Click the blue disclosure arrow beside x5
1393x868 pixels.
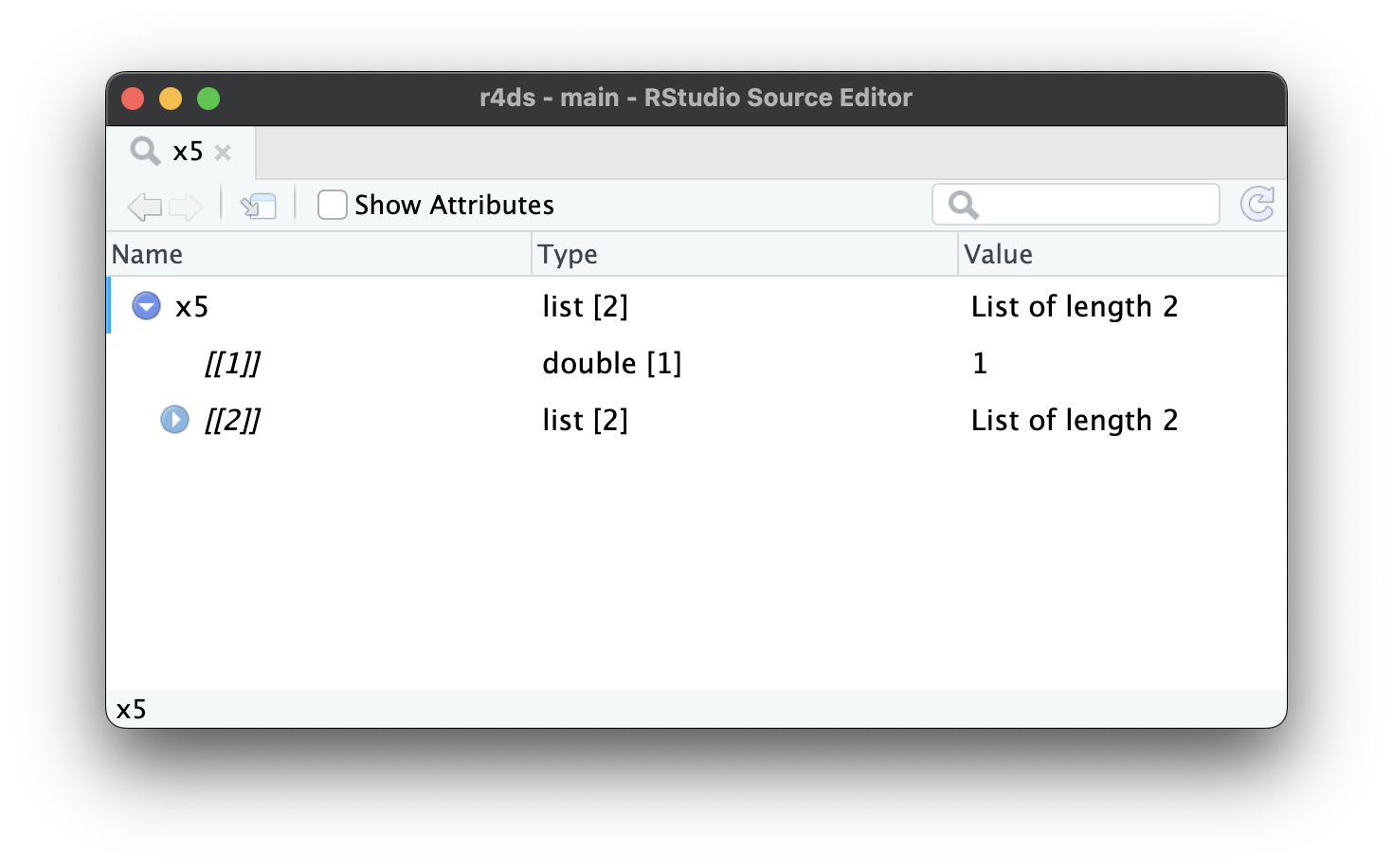pos(146,306)
